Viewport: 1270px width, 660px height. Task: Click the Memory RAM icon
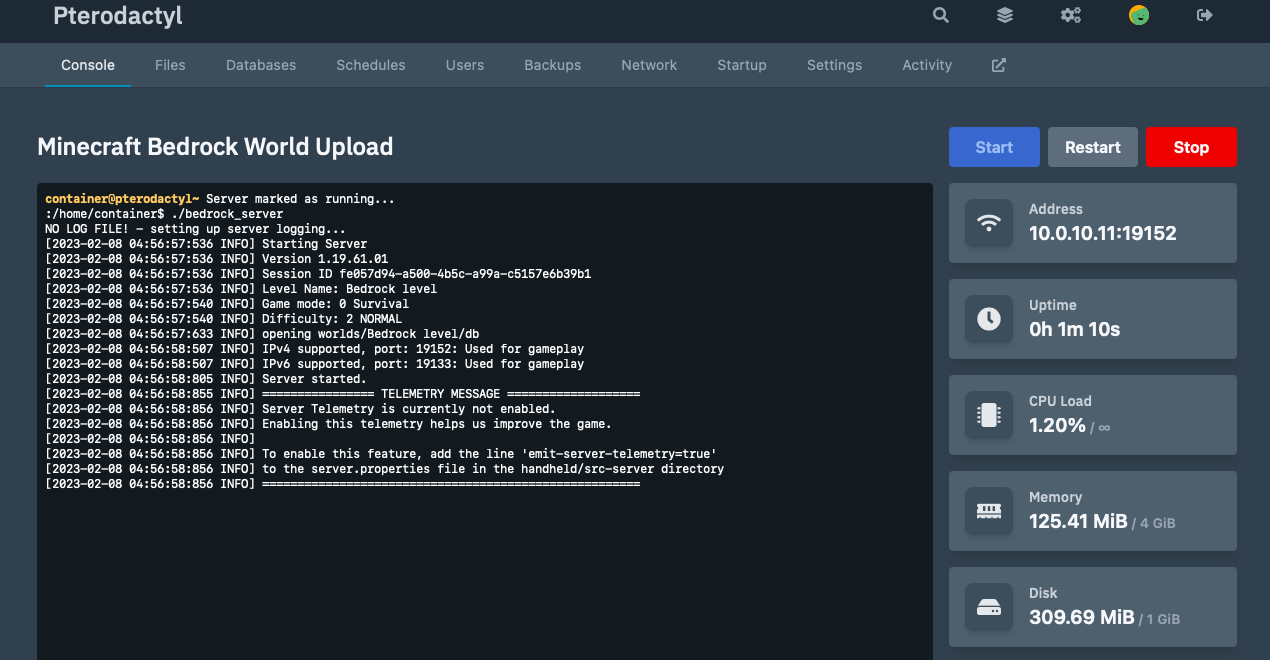(x=988, y=511)
